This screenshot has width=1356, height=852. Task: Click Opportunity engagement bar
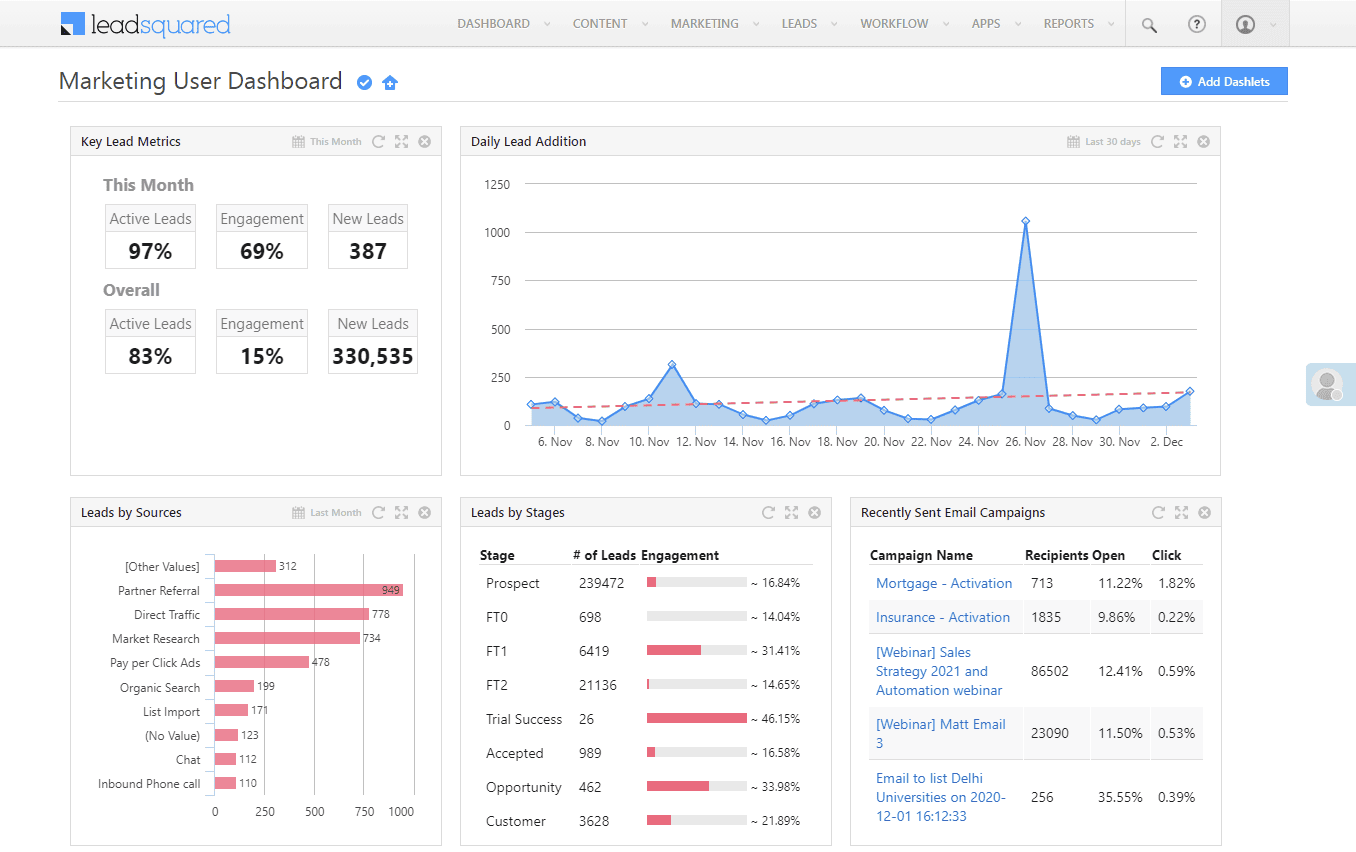(697, 786)
